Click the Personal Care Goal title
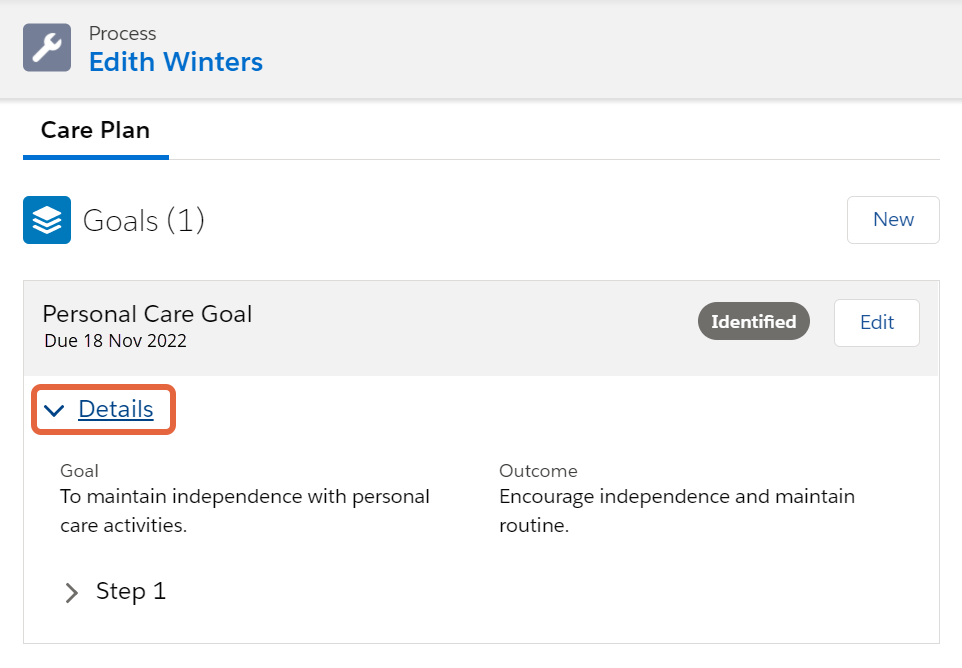 pos(147,314)
